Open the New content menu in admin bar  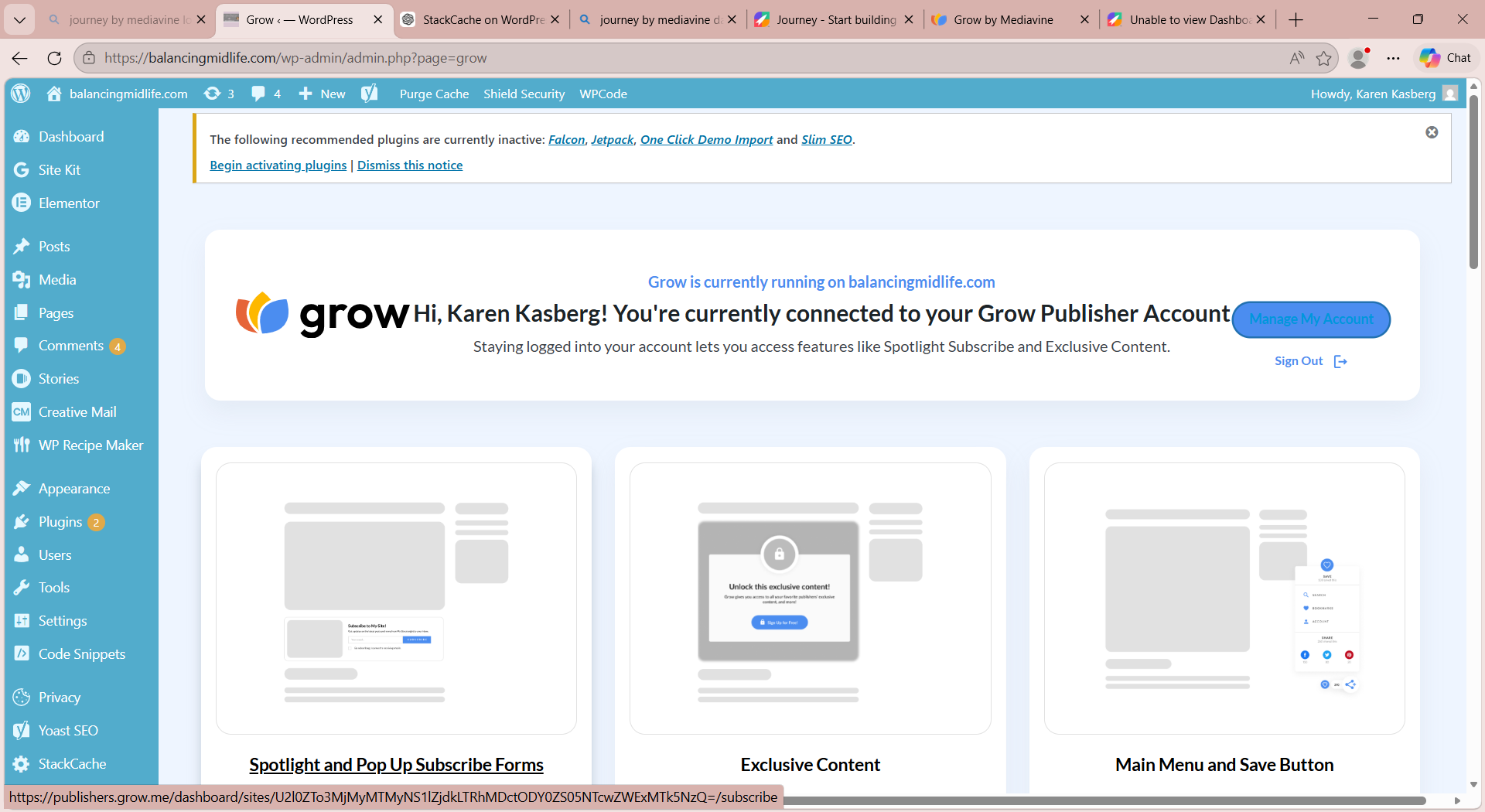click(323, 94)
